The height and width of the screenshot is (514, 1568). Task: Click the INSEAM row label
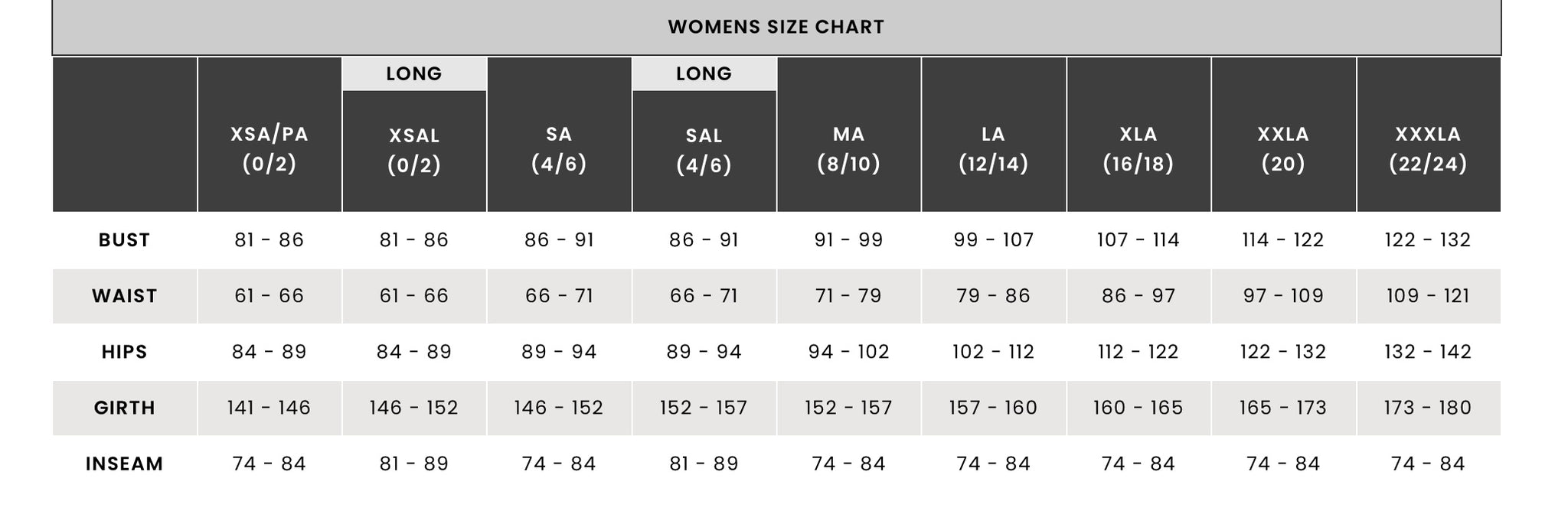click(125, 464)
